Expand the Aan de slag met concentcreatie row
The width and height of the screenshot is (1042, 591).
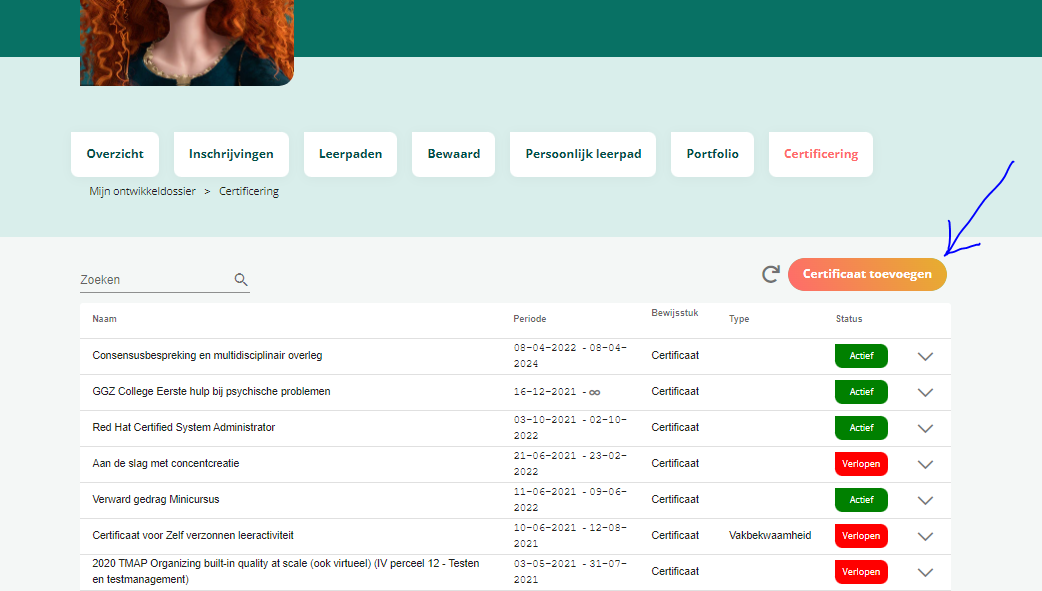coord(925,464)
